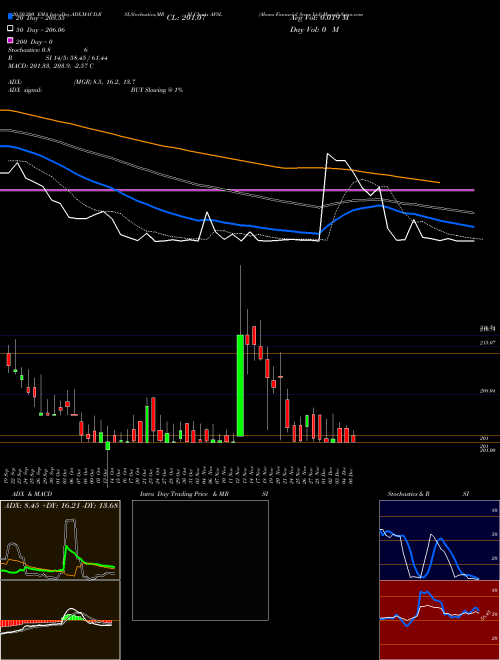The height and width of the screenshot is (660, 500).
Task: Click the 'ADX: 8.45 +DY: 16.21 -DY: 13.68' header
Action: (x=61, y=505)
